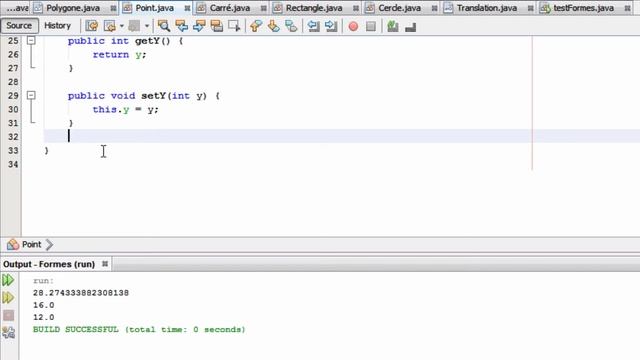Go to the Next Bookmark

(x=273, y=26)
